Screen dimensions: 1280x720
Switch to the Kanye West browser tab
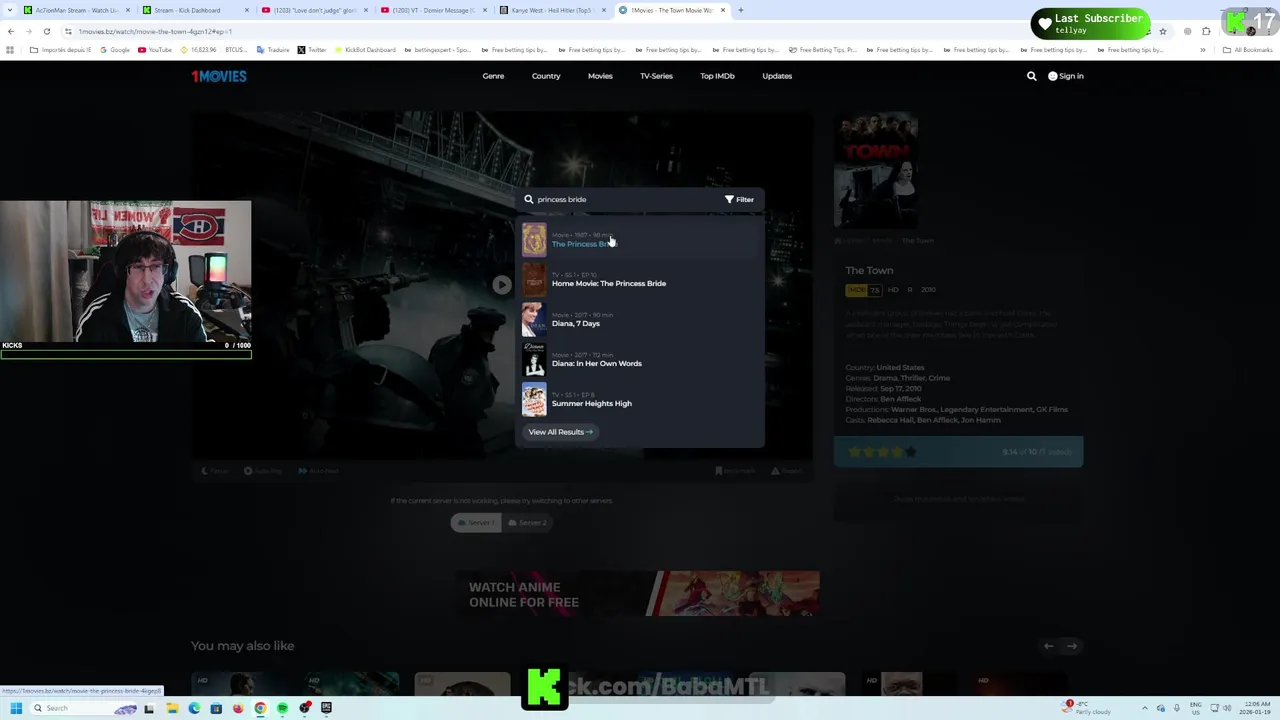click(555, 10)
